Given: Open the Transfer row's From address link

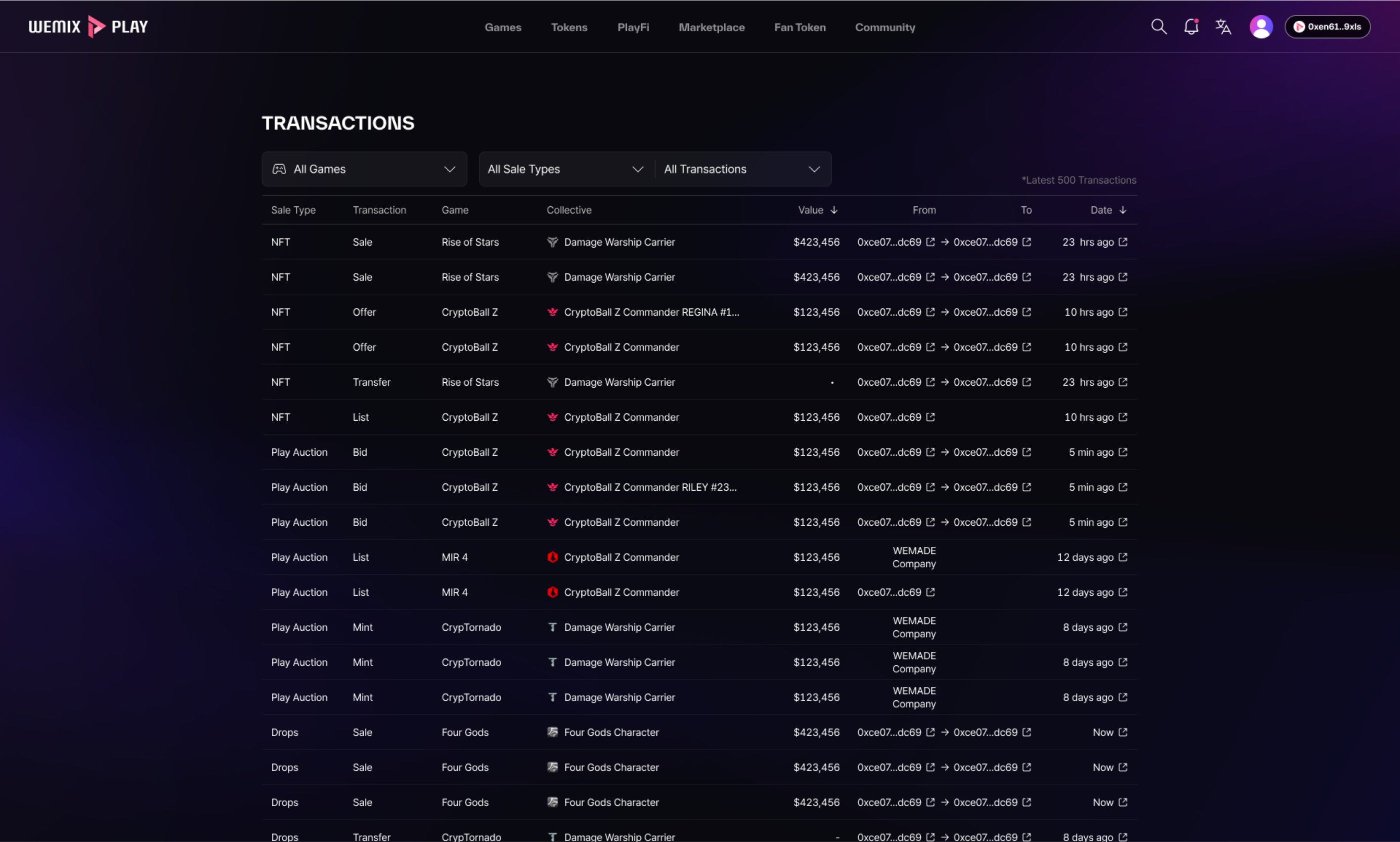Looking at the screenshot, I should tap(930, 382).
